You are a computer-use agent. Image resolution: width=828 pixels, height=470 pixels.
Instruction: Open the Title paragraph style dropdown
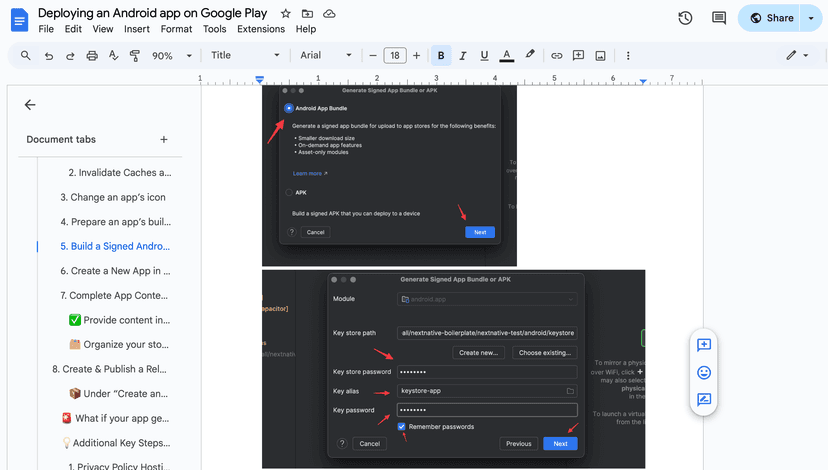245,55
